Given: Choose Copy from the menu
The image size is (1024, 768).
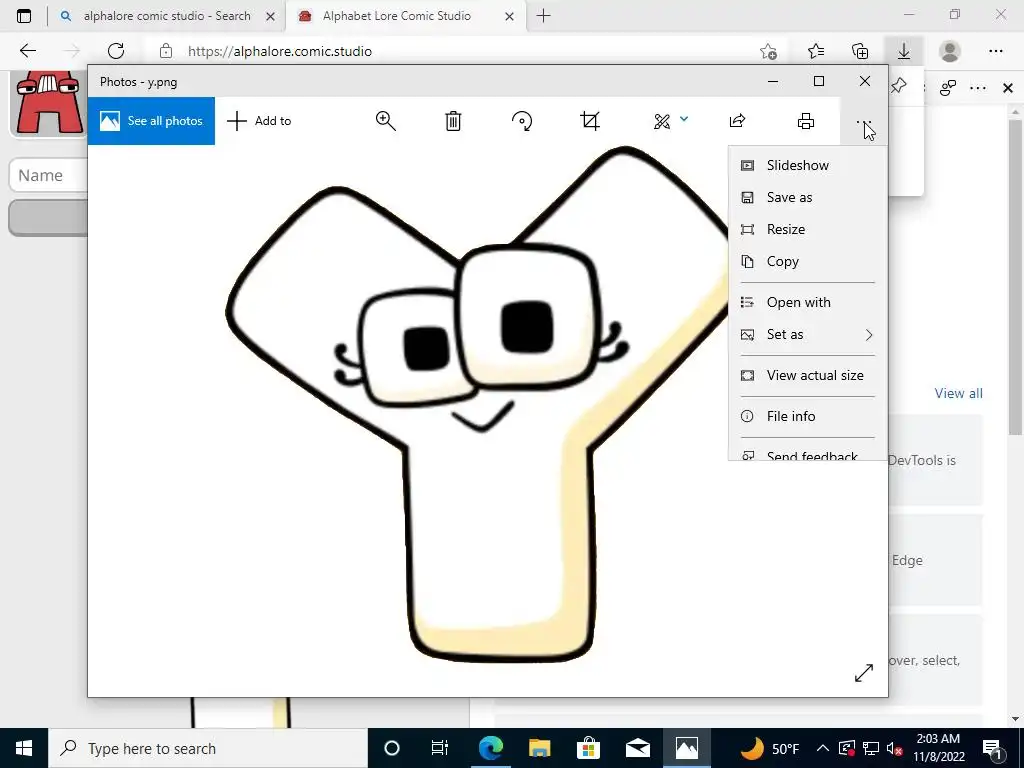Looking at the screenshot, I should point(808,261).
